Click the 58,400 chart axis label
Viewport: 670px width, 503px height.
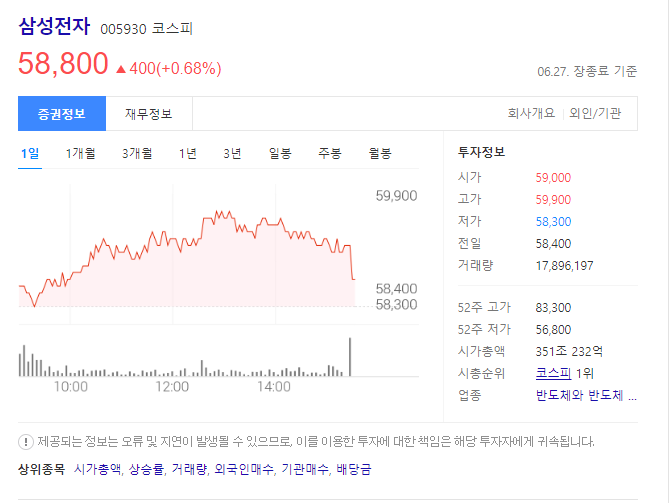click(396, 289)
